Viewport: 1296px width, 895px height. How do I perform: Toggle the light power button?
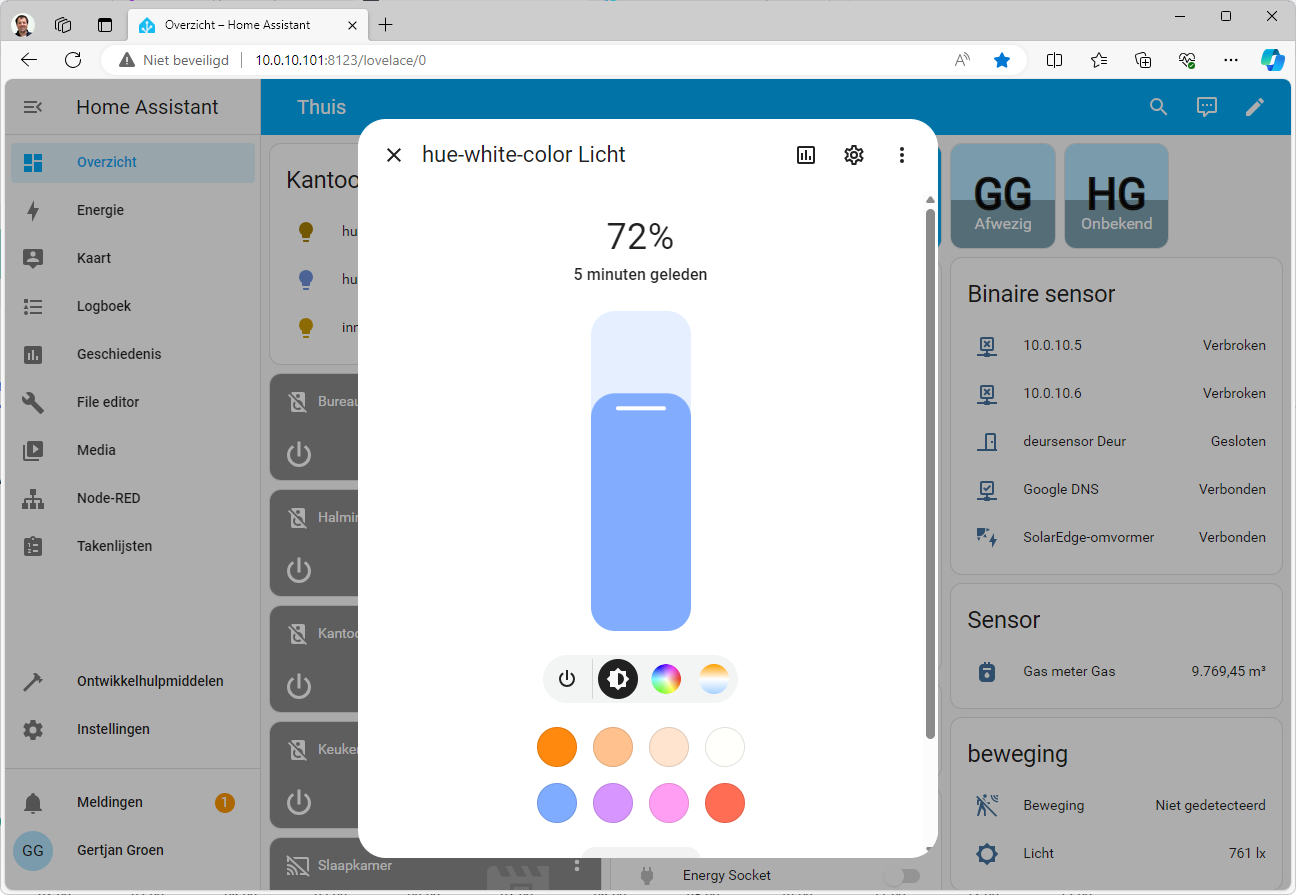click(567, 679)
